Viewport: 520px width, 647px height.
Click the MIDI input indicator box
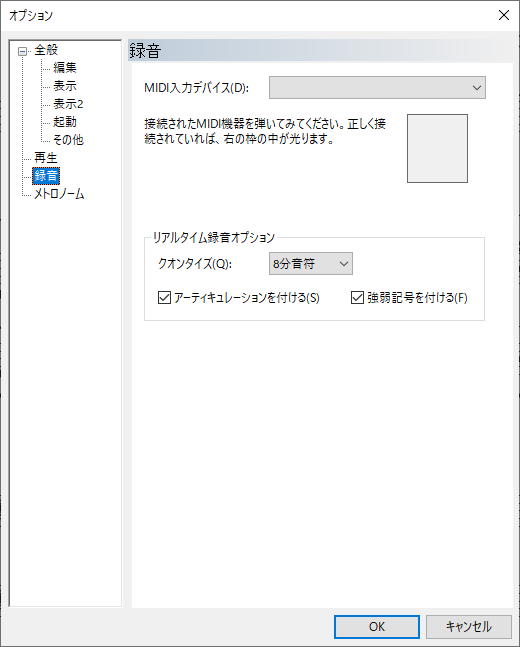point(437,149)
